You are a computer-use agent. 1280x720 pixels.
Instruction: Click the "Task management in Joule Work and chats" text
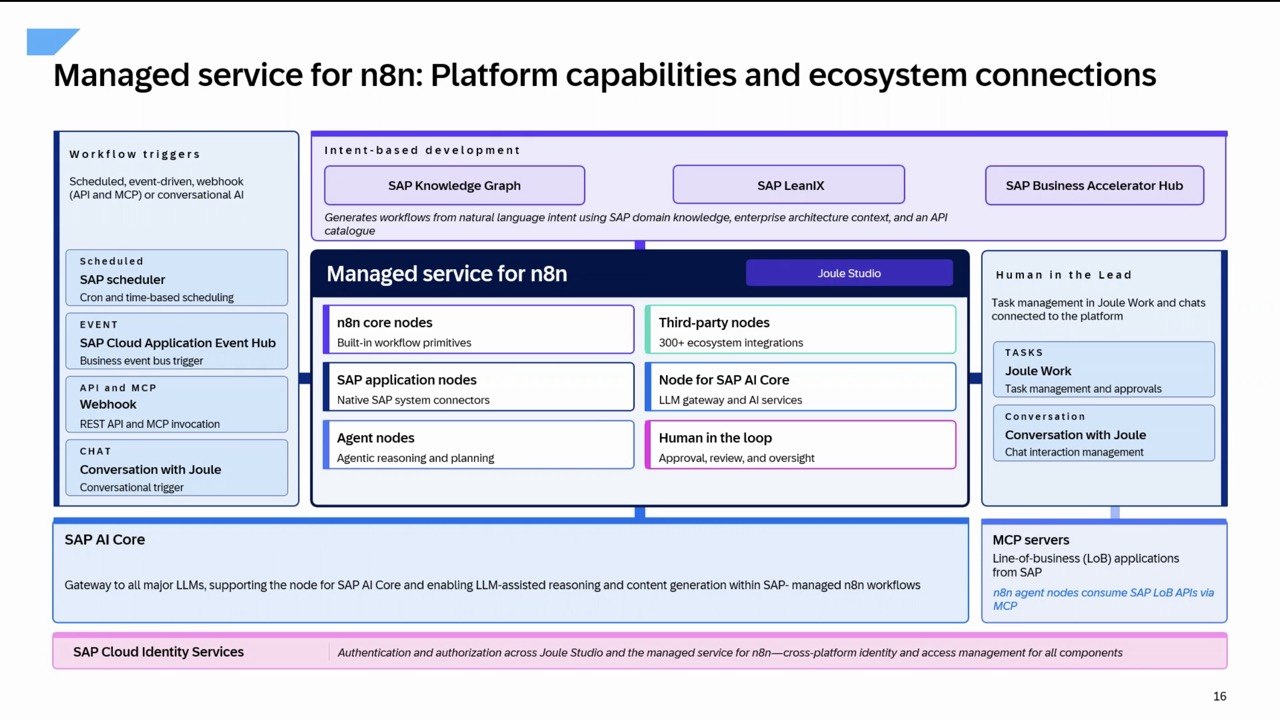[1099, 309]
